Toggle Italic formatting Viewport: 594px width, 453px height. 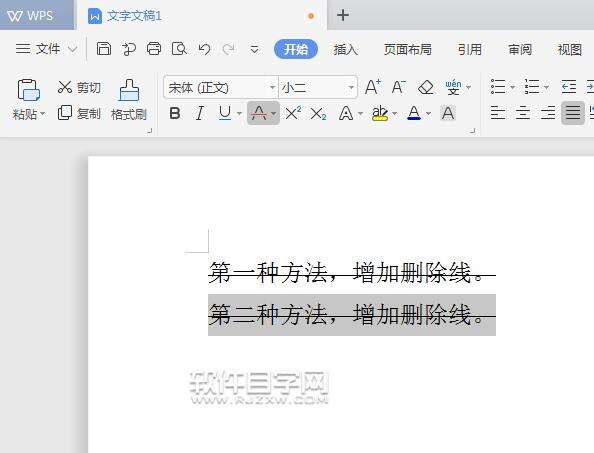200,113
